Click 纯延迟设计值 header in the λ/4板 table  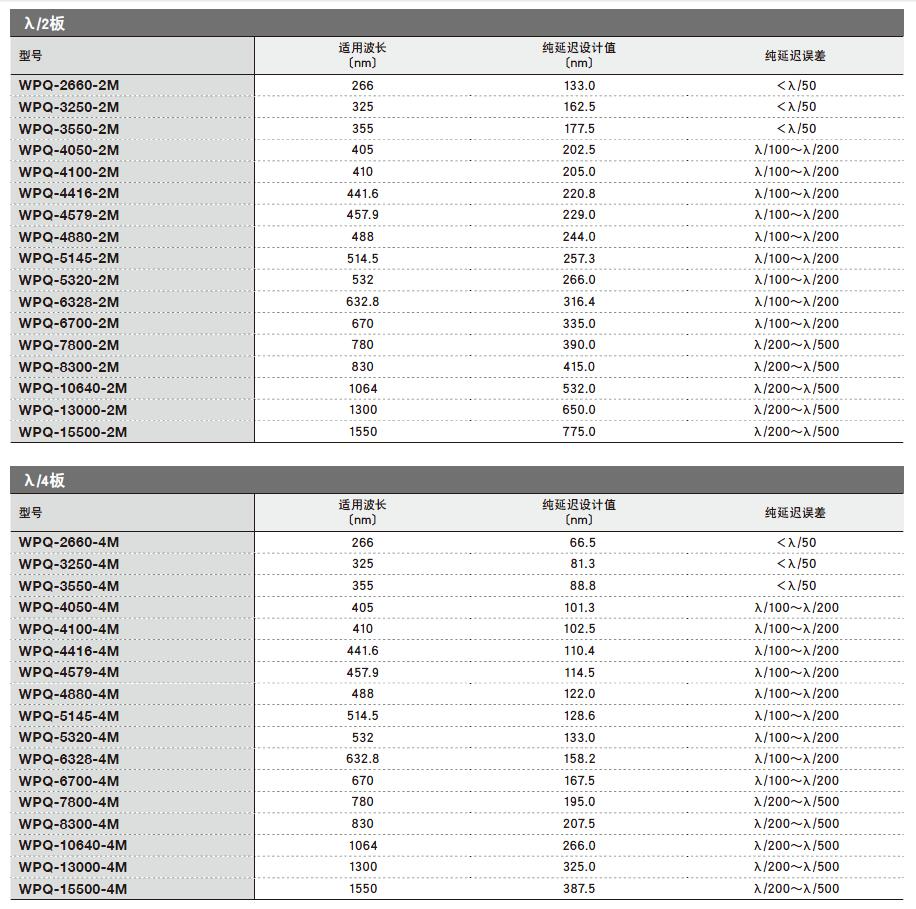coord(579,512)
